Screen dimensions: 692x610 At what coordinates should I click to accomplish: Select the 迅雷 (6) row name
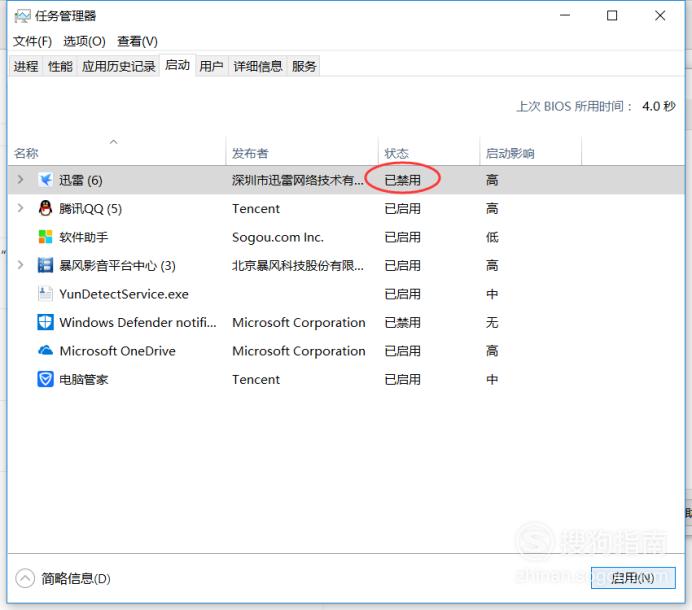[x=81, y=180]
